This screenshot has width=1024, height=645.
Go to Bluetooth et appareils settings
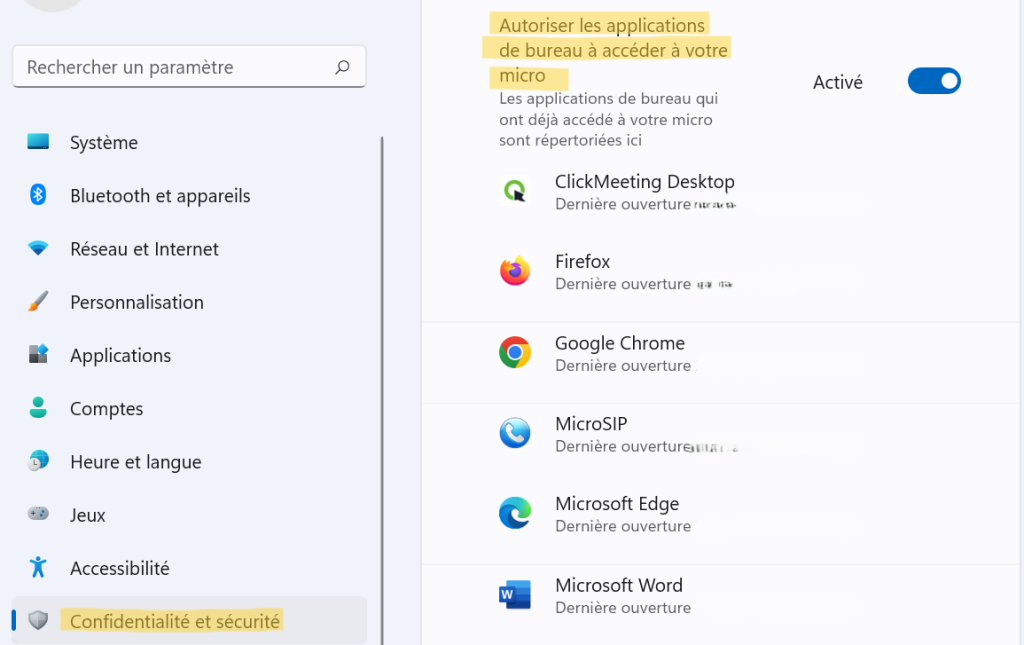[189, 195]
